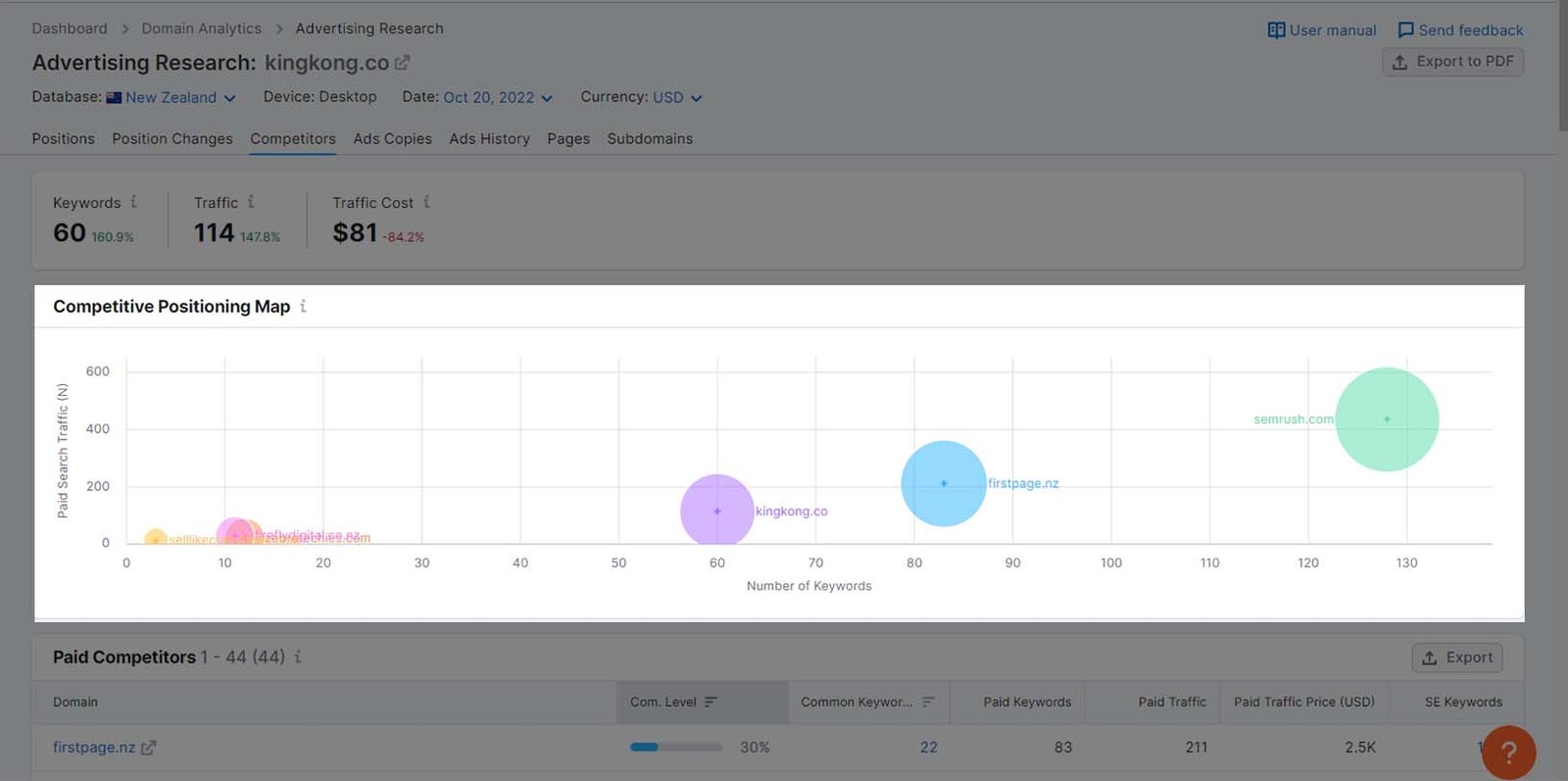The width and height of the screenshot is (1568, 781).
Task: Open the Subdomains tab
Action: 650,139
